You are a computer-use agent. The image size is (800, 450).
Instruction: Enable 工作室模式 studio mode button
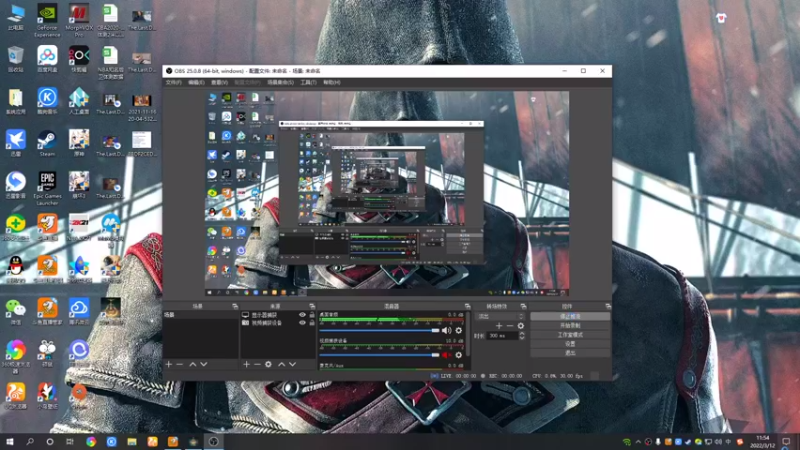coord(570,335)
